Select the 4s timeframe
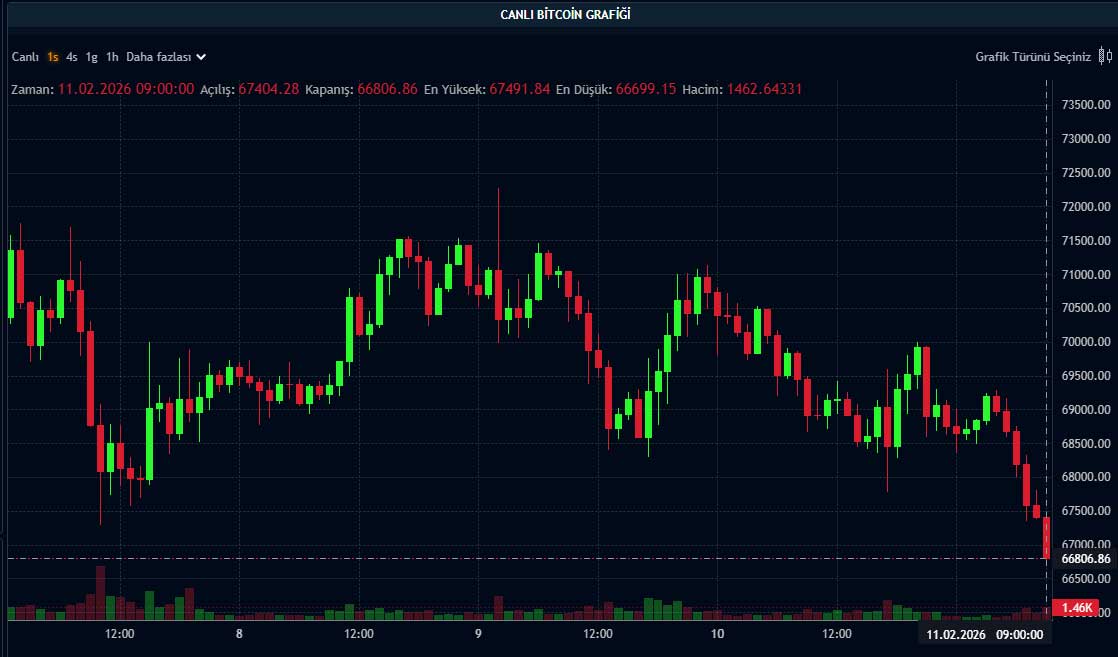 click(72, 57)
